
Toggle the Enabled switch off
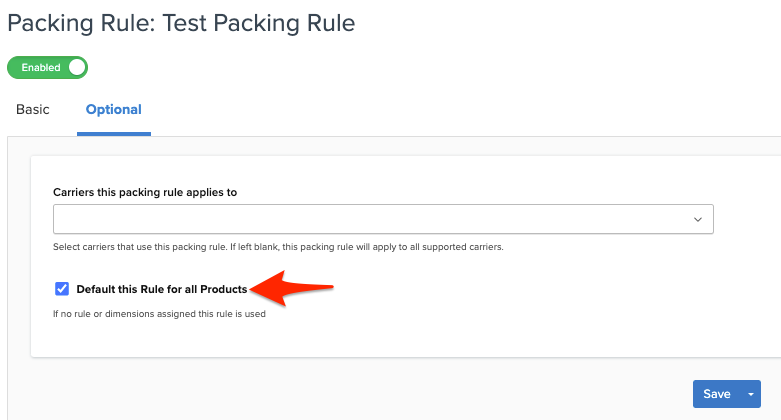pos(47,68)
